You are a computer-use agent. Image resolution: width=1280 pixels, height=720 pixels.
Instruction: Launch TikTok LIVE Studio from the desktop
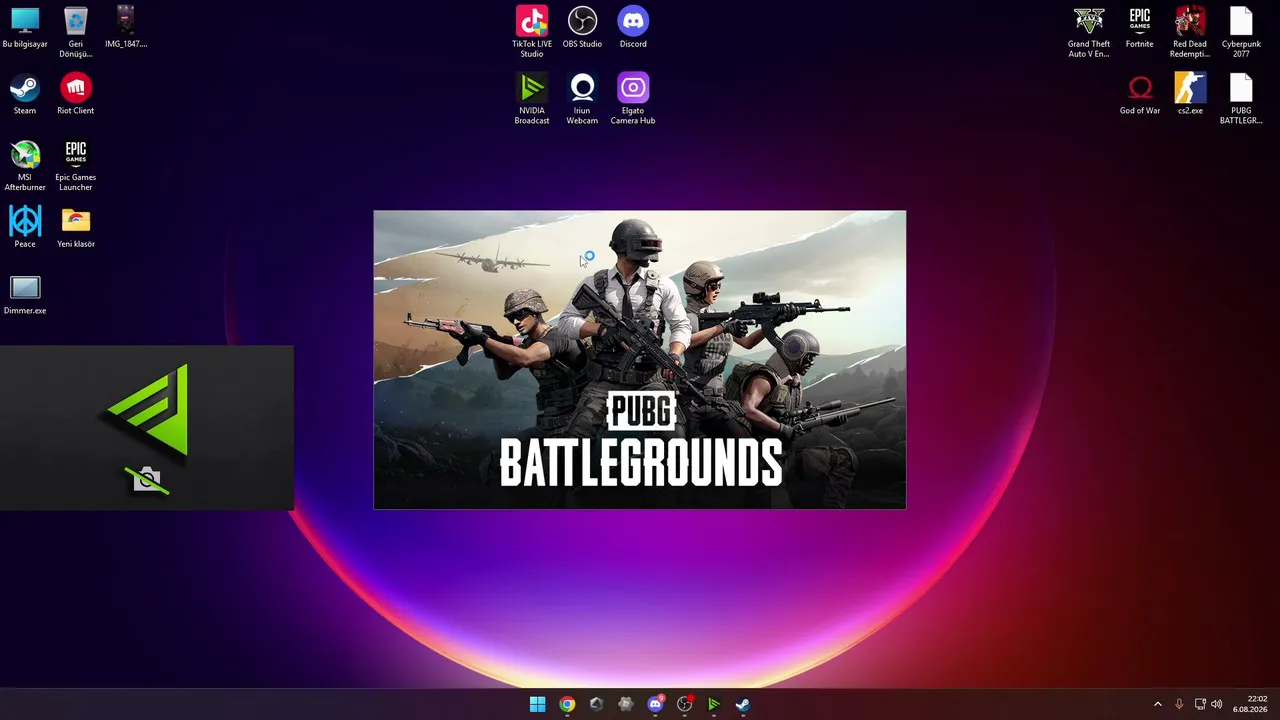coord(532,32)
